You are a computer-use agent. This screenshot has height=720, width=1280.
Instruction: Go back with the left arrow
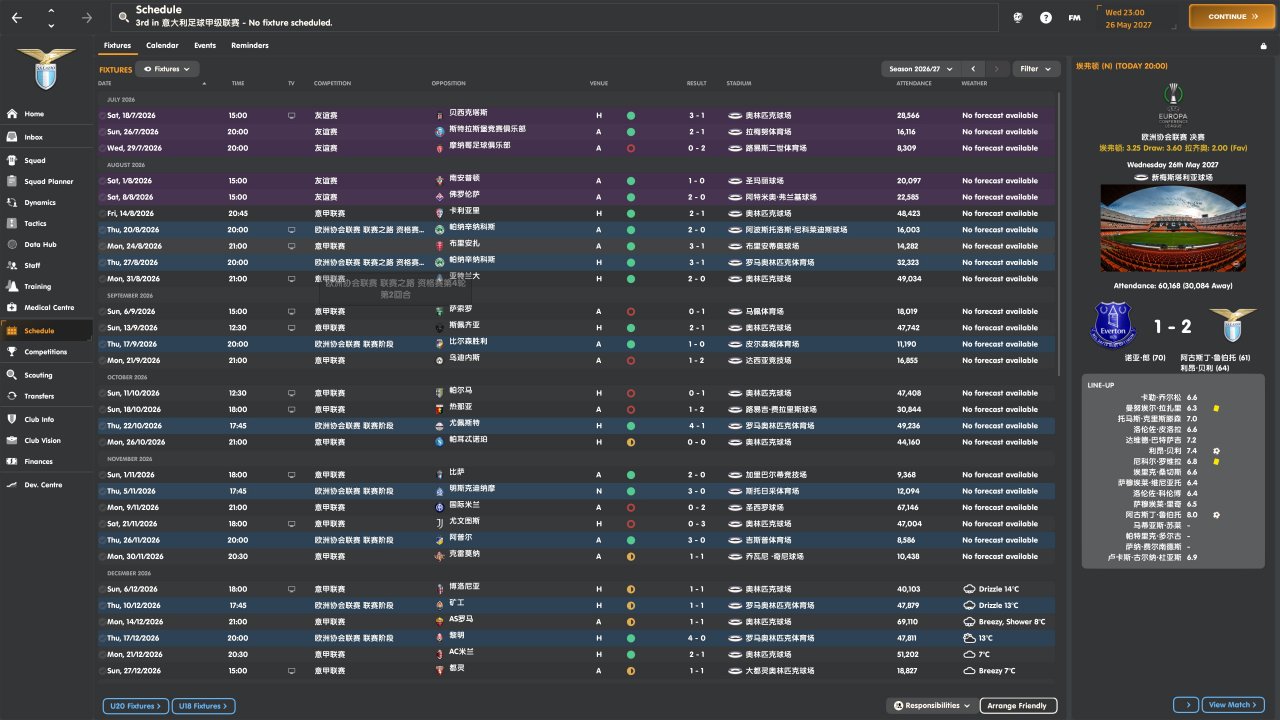(x=17, y=17)
